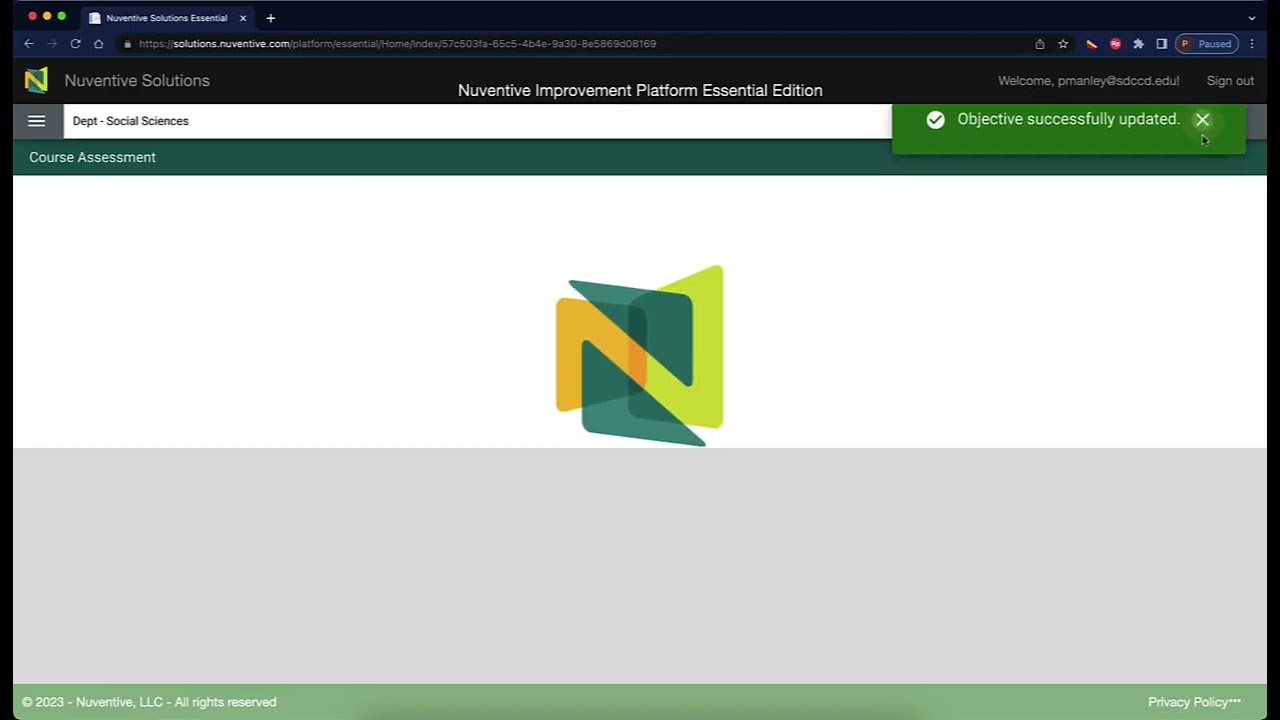
Task: Close the Nuventive Solutions Essential tab
Action: pyautogui.click(x=243, y=18)
